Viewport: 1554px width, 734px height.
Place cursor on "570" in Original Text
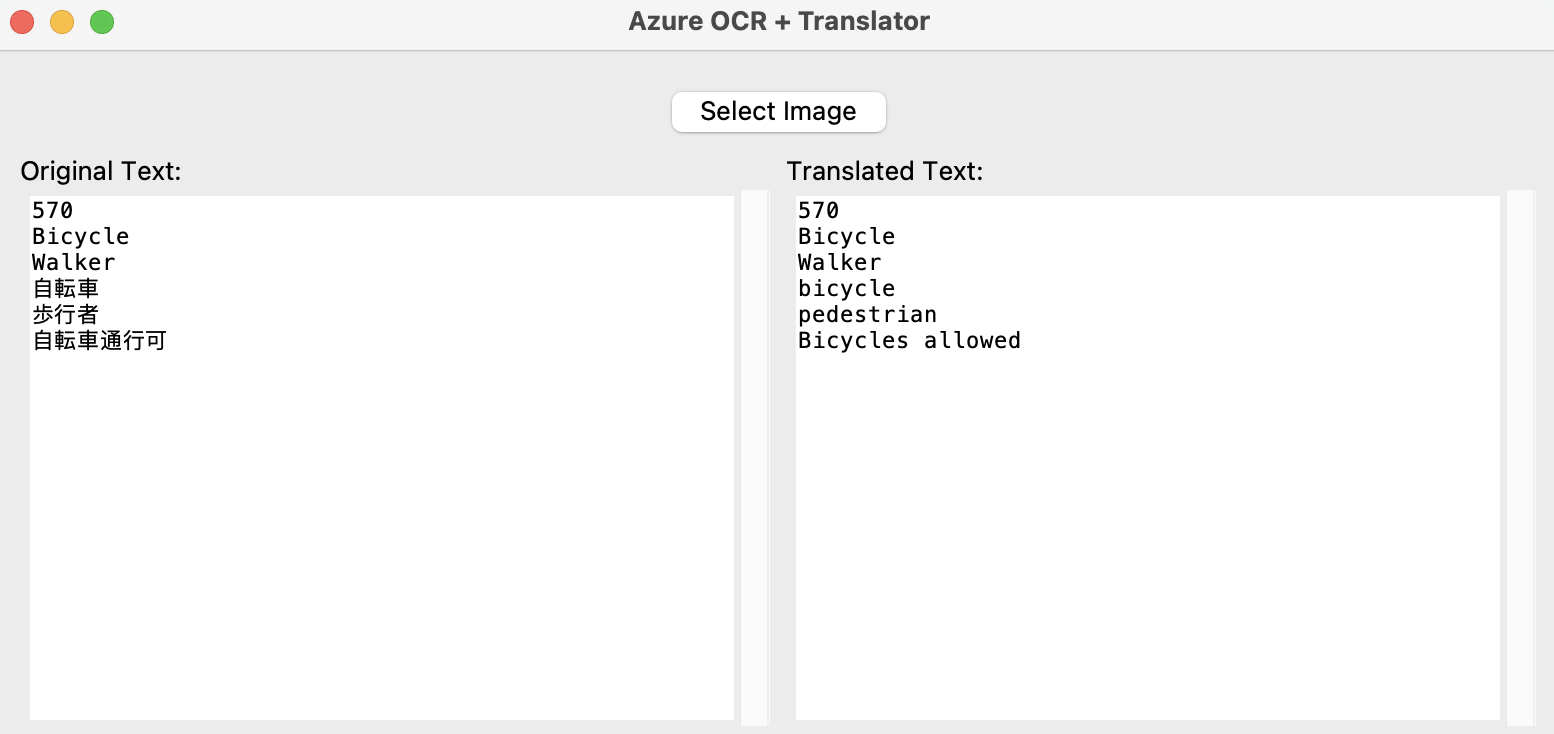click(x=53, y=210)
